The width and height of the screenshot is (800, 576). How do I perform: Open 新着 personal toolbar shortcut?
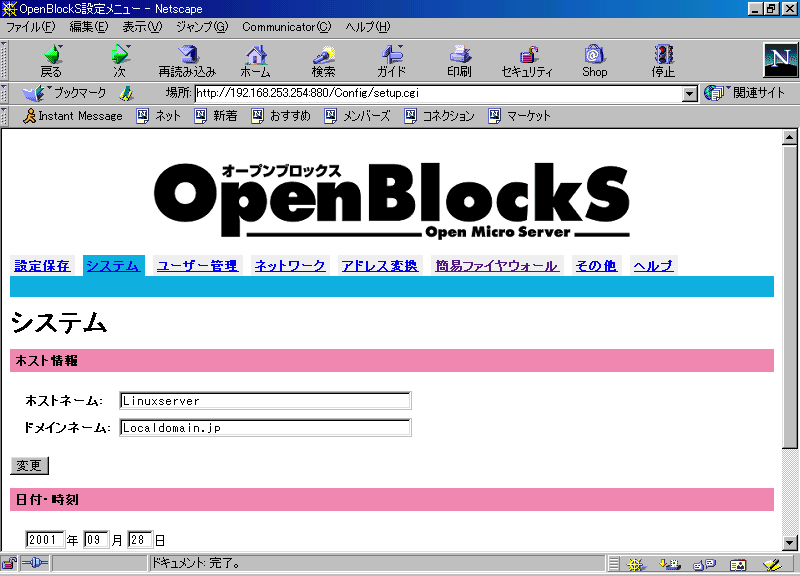tap(216, 116)
